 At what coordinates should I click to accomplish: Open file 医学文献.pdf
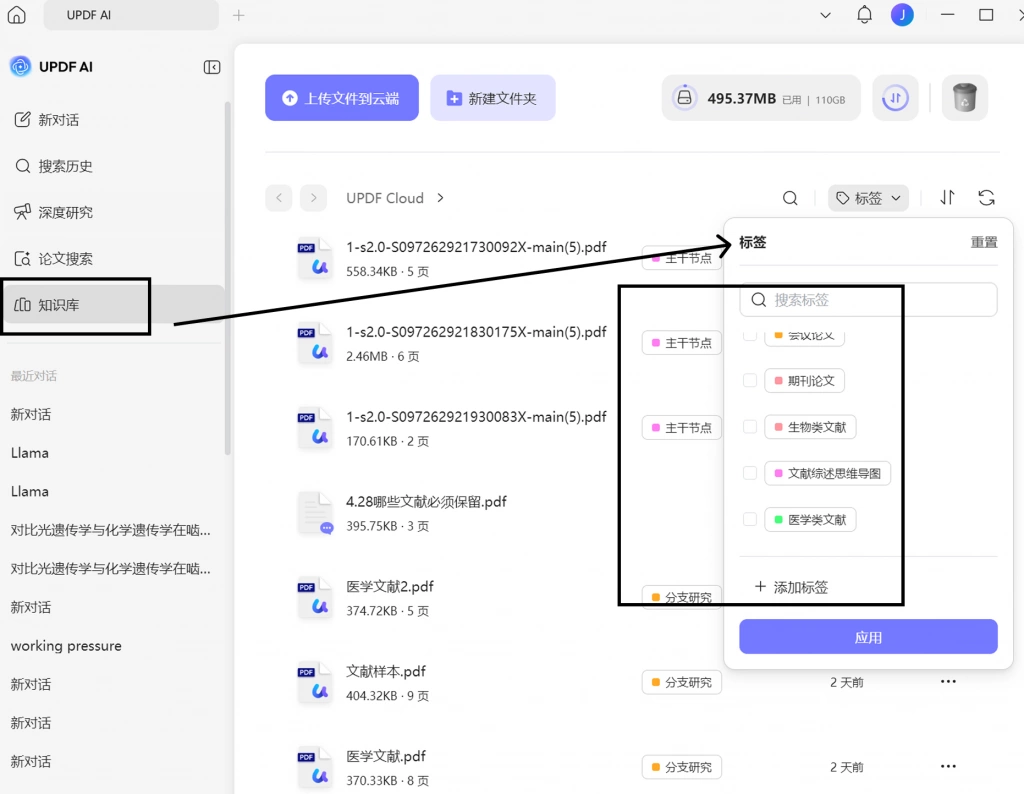click(385, 756)
